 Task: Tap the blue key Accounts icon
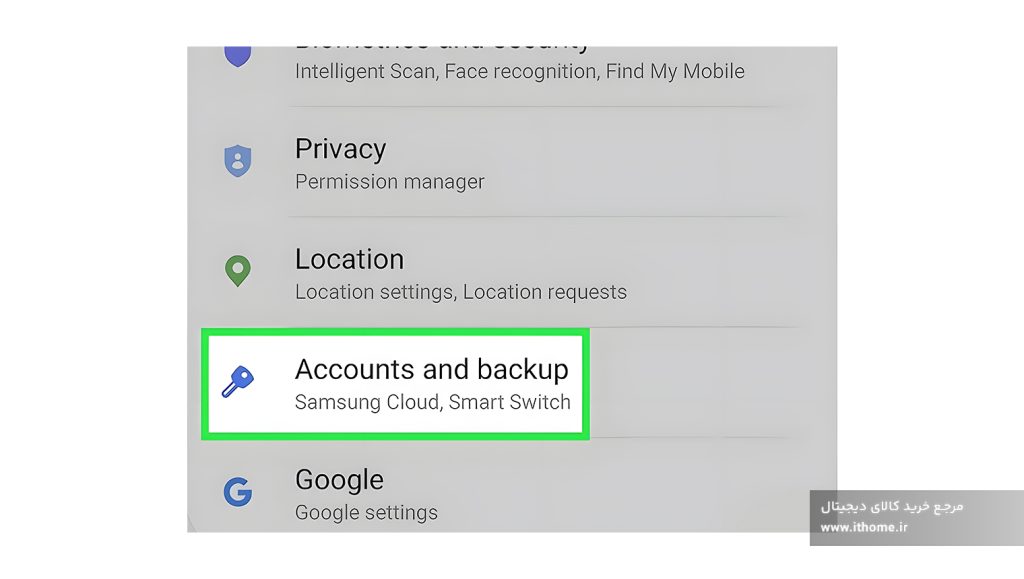click(238, 382)
